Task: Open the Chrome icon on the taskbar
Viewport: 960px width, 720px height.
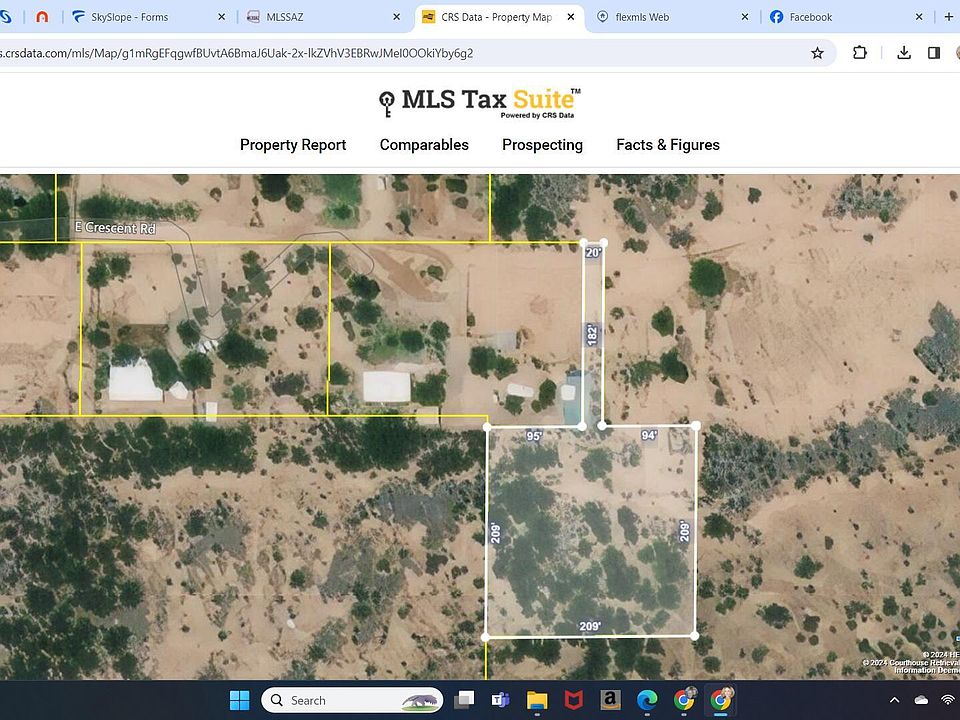Action: (x=684, y=700)
